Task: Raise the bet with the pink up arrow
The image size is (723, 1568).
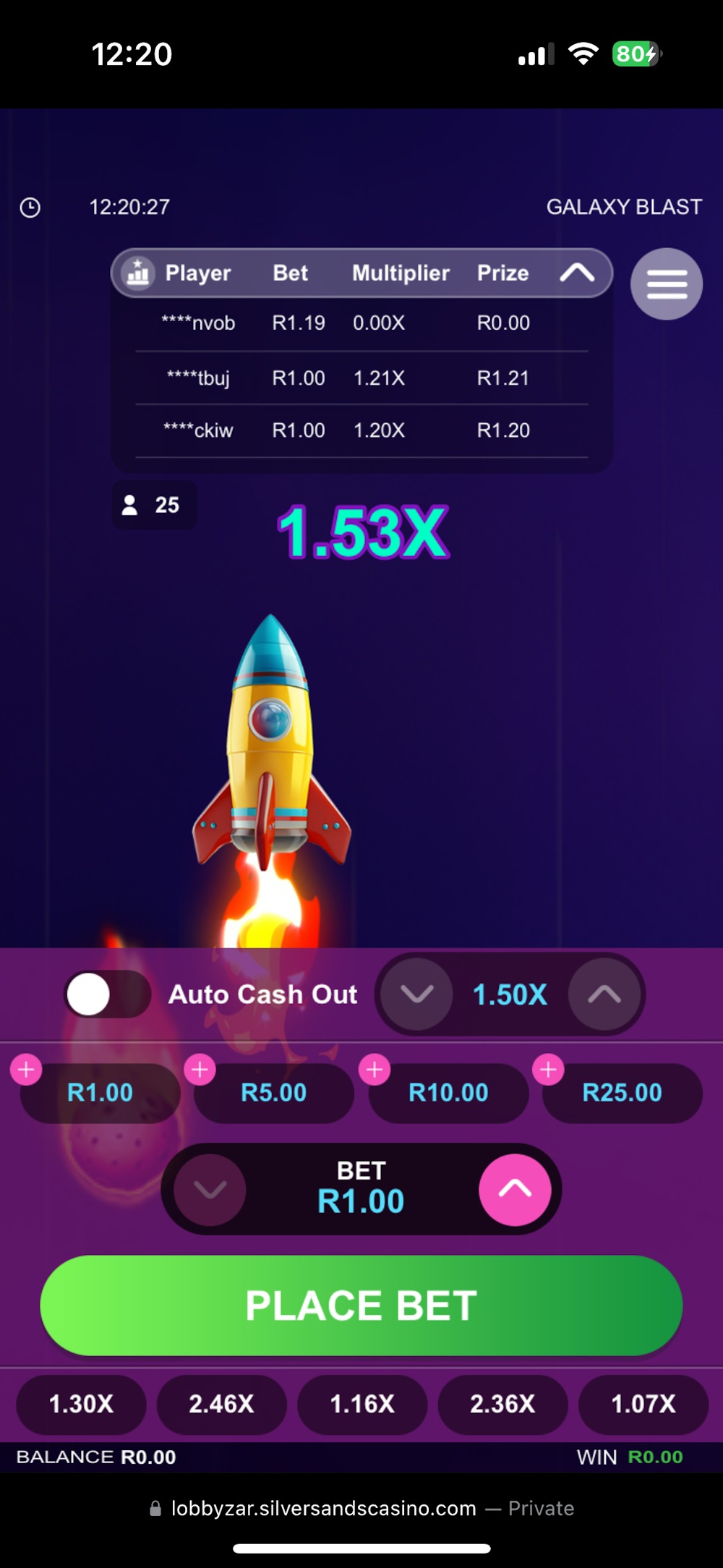Action: click(515, 1190)
